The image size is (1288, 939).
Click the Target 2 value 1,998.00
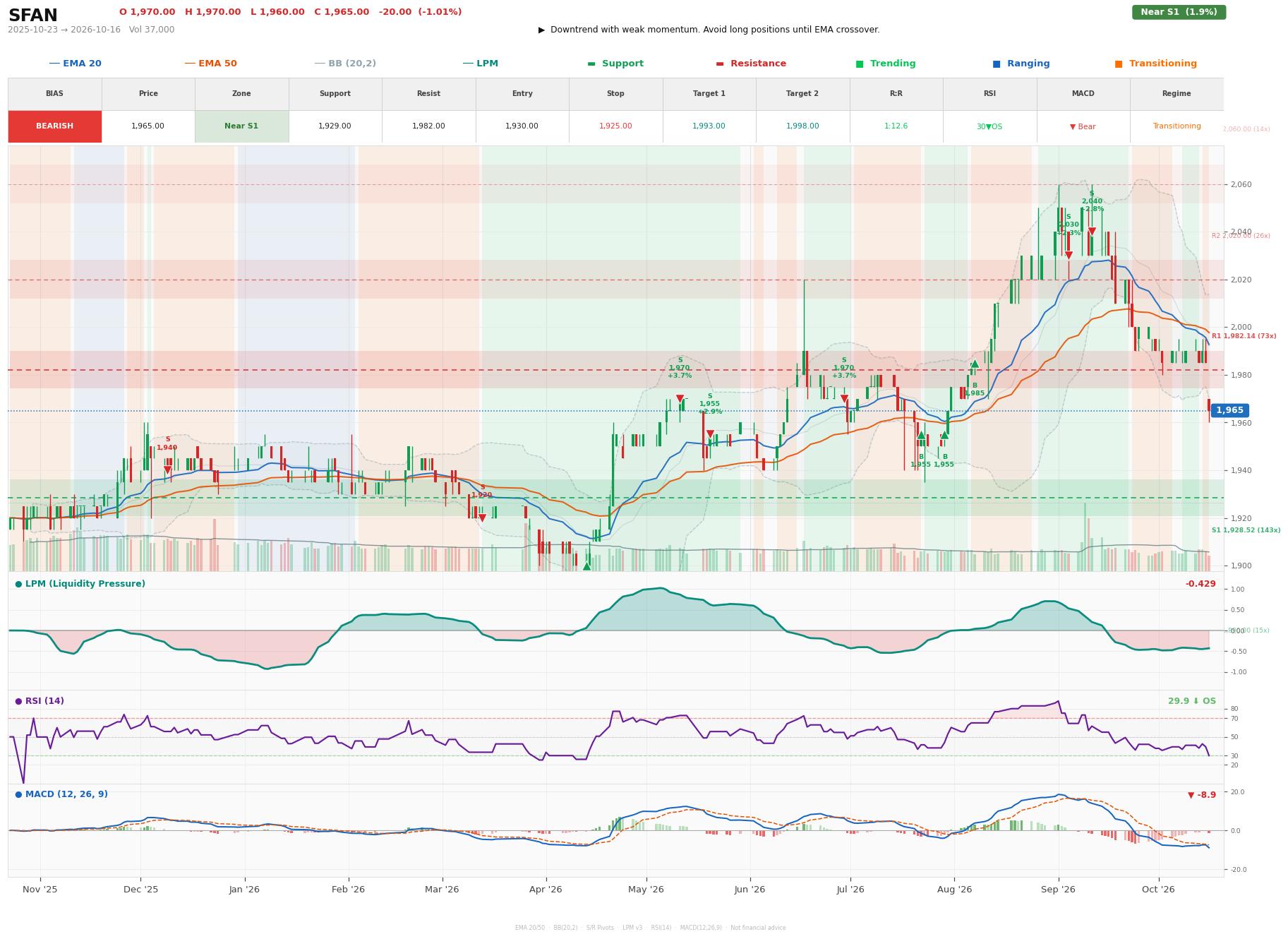[x=802, y=126]
